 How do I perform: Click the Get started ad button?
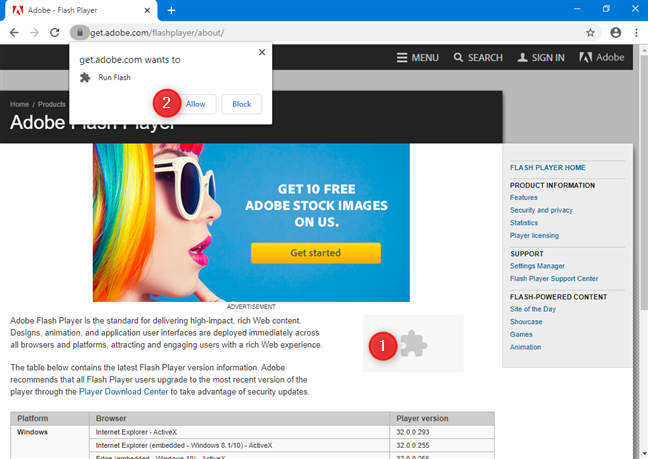click(316, 253)
